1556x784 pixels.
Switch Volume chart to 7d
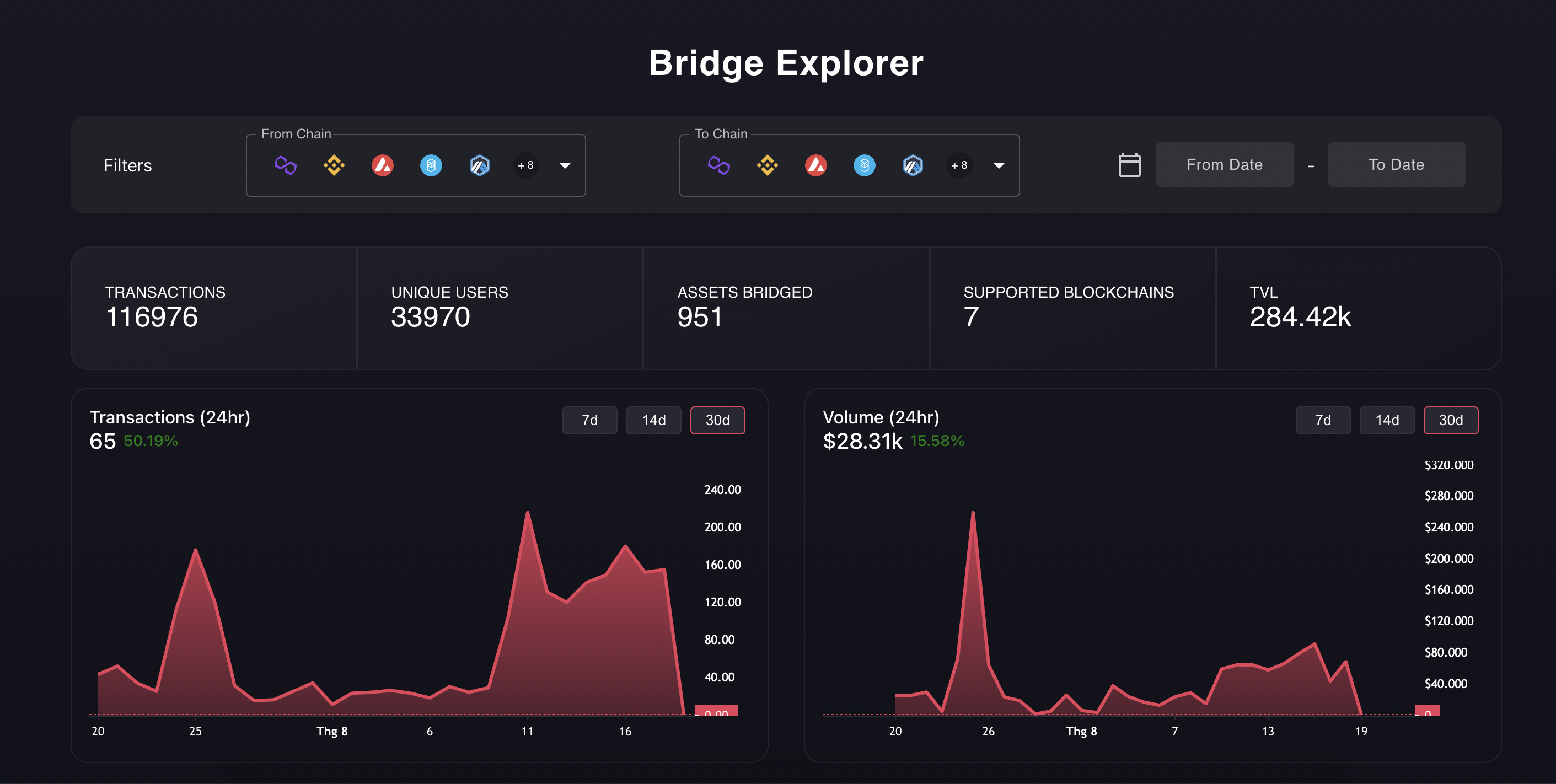[1323, 420]
